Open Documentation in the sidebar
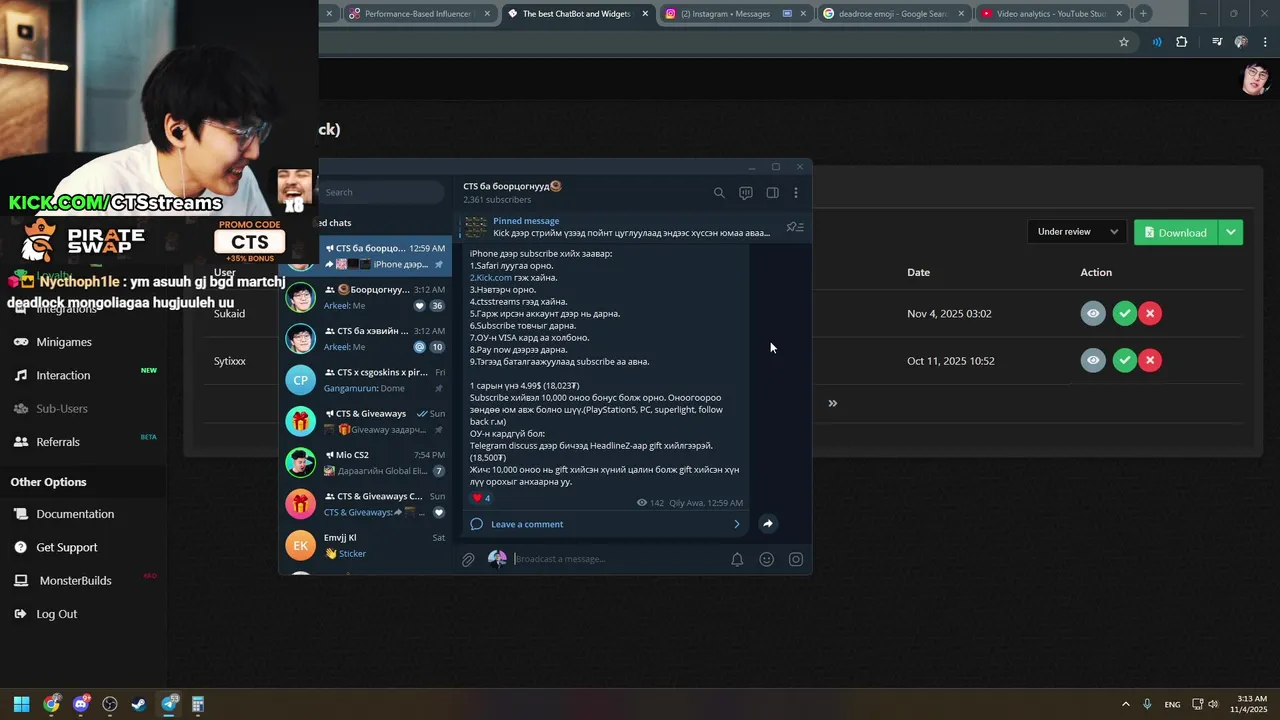 click(x=75, y=514)
